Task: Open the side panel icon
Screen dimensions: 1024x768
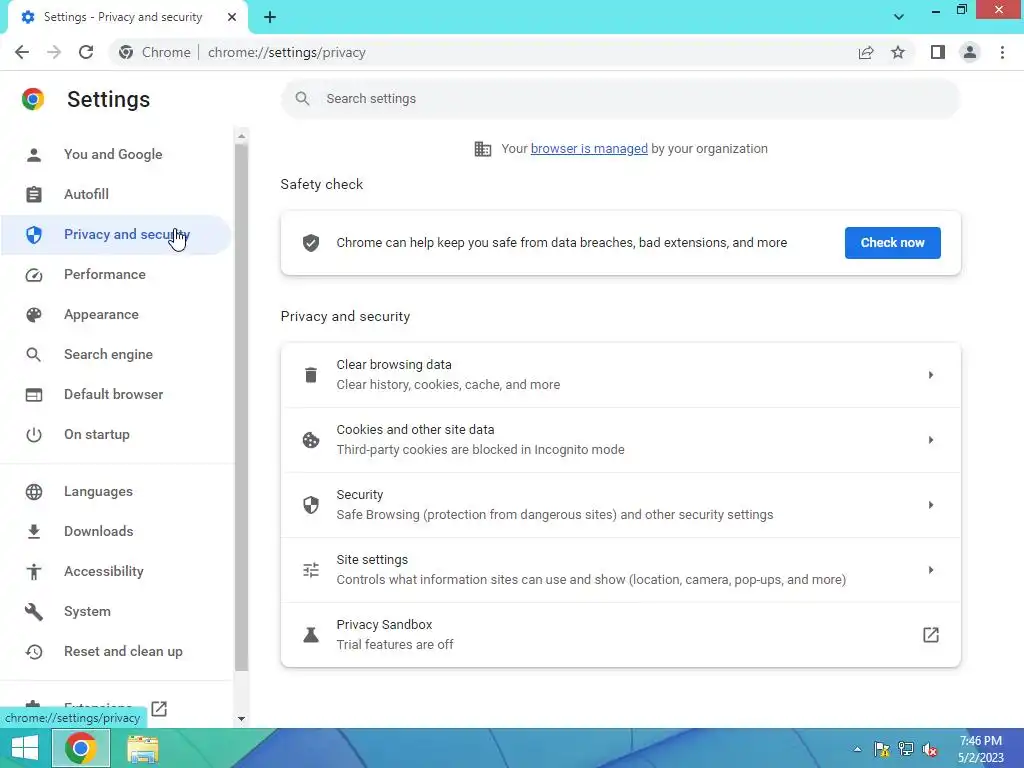Action: coord(938,52)
